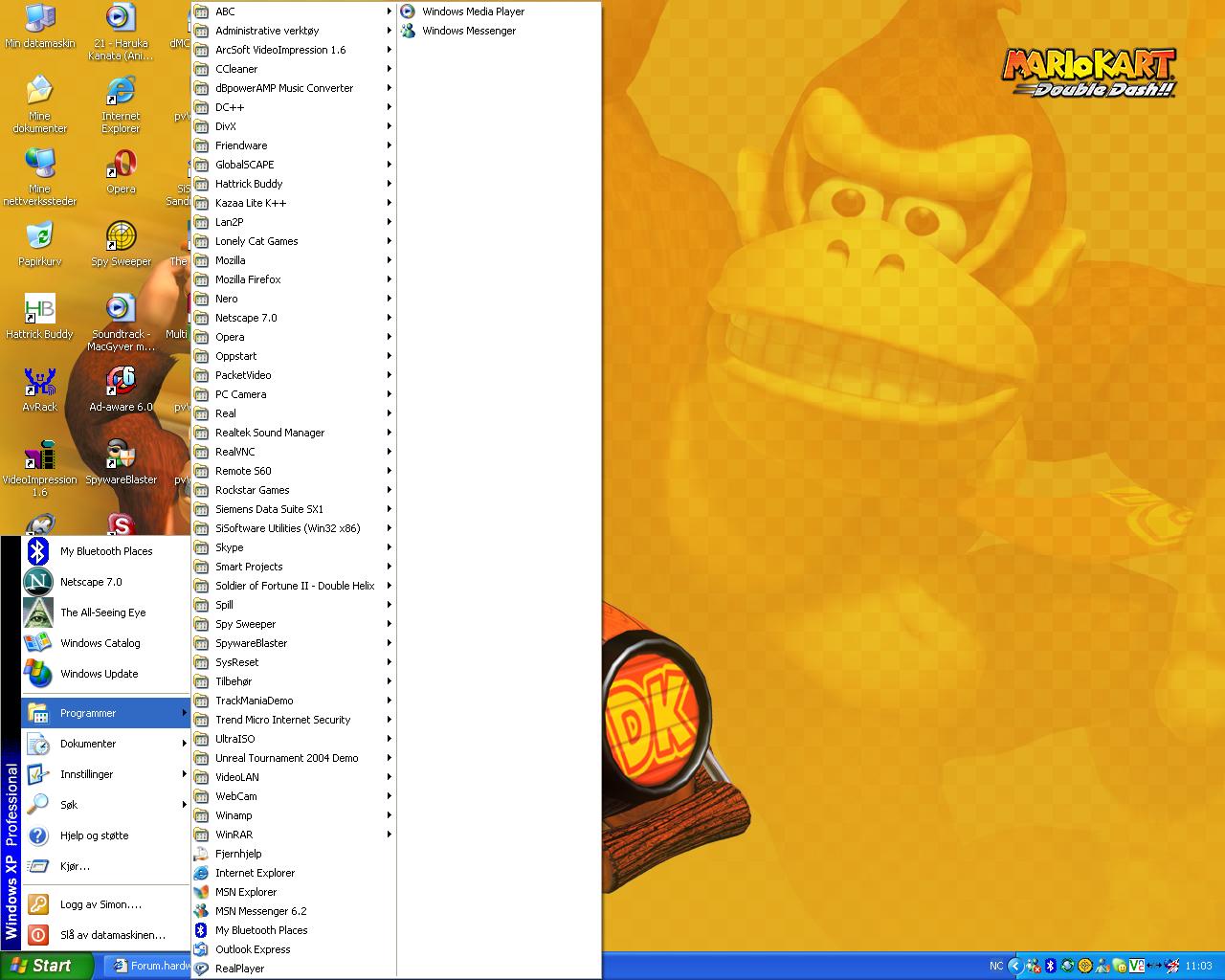The width and height of the screenshot is (1225, 980).
Task: Expand the Dokumenter submenu arrow
Action: [184, 744]
